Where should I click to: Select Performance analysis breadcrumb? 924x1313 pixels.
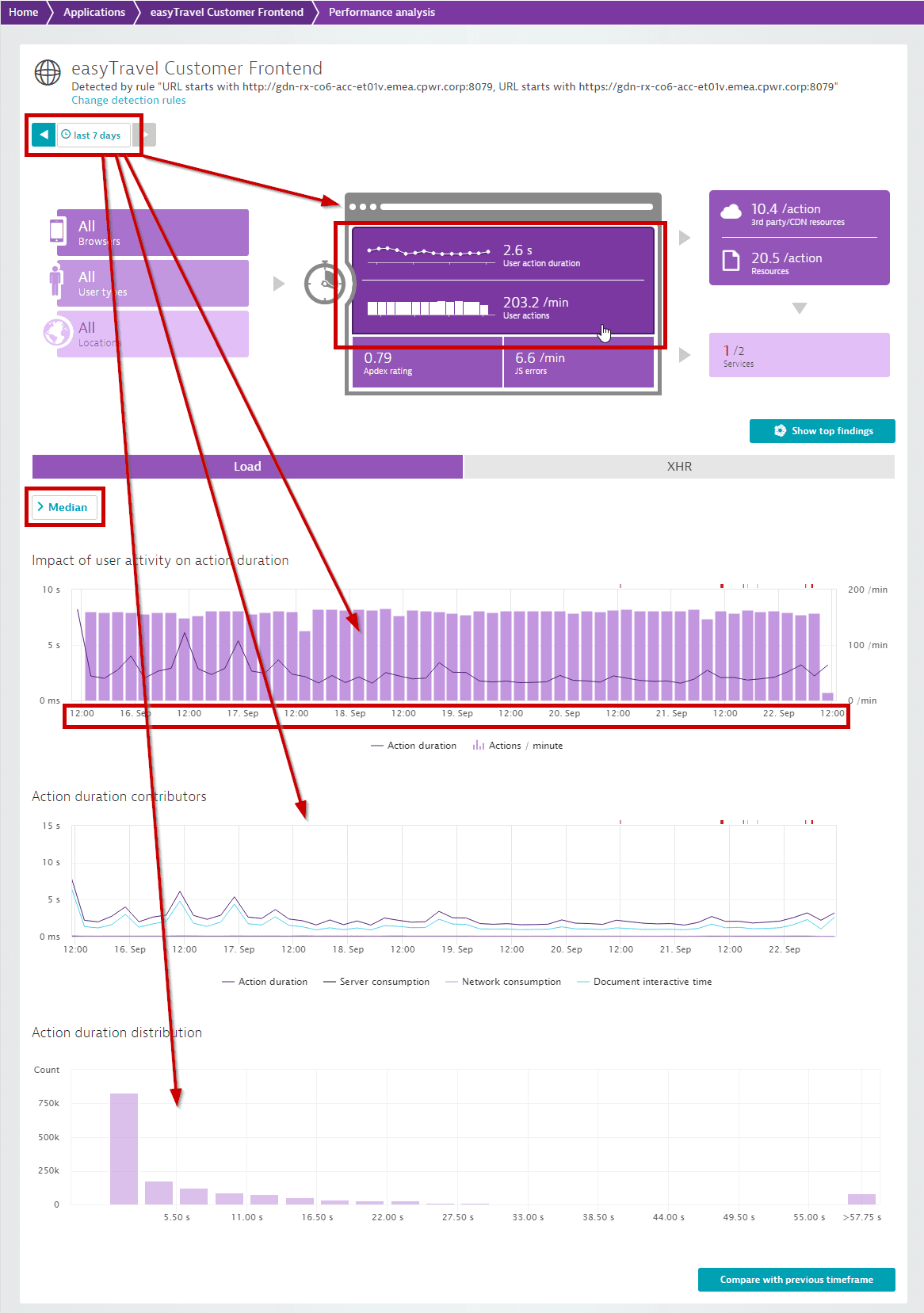pos(382,12)
